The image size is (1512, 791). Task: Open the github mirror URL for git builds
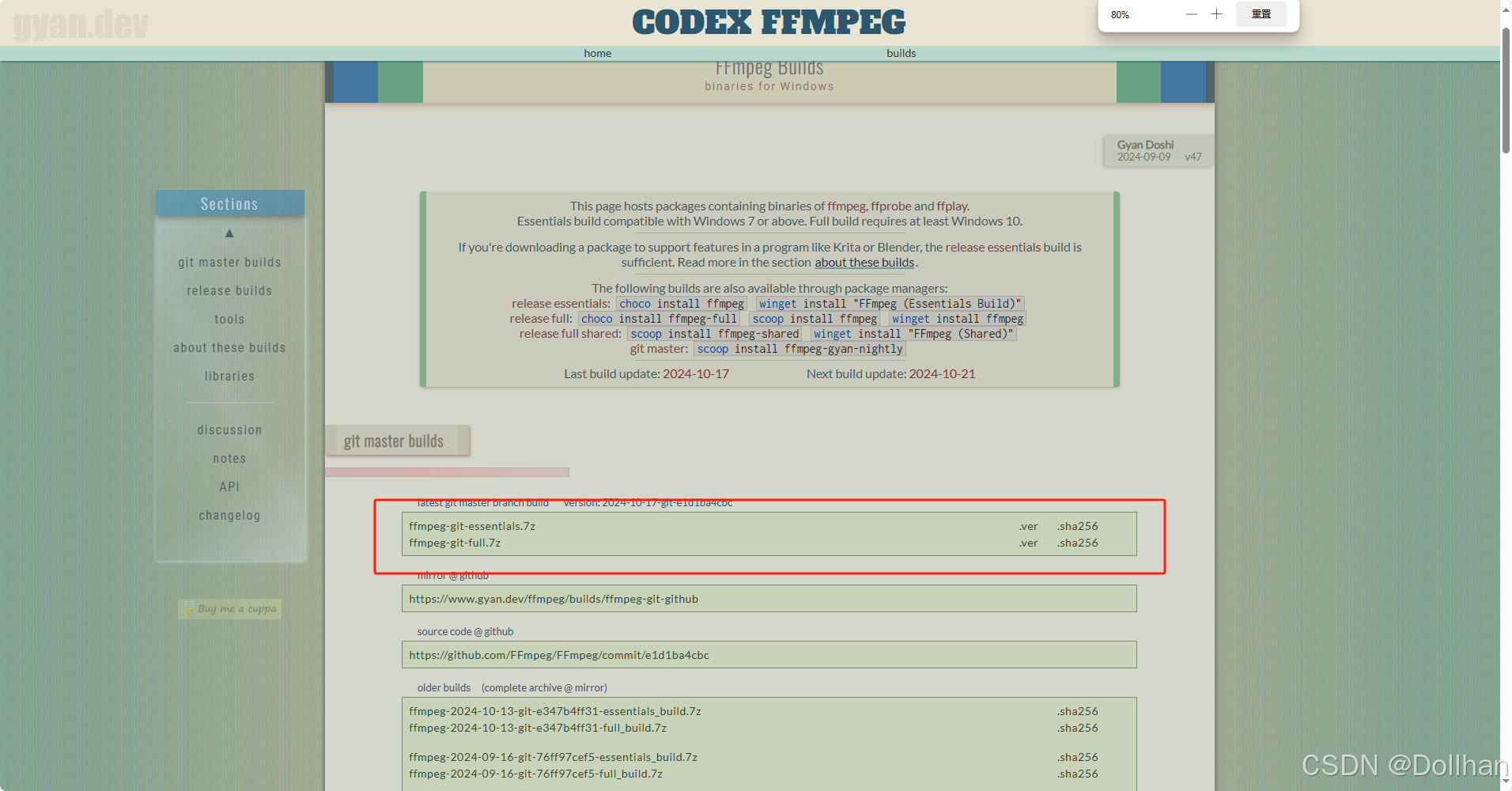click(x=554, y=599)
